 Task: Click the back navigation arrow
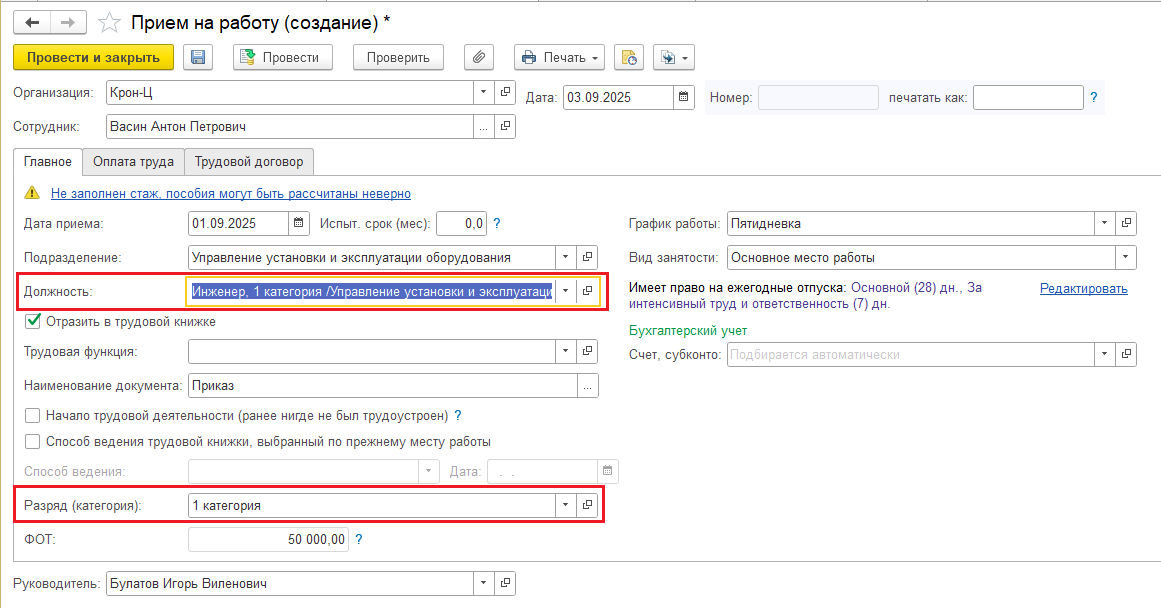pyautogui.click(x=32, y=21)
